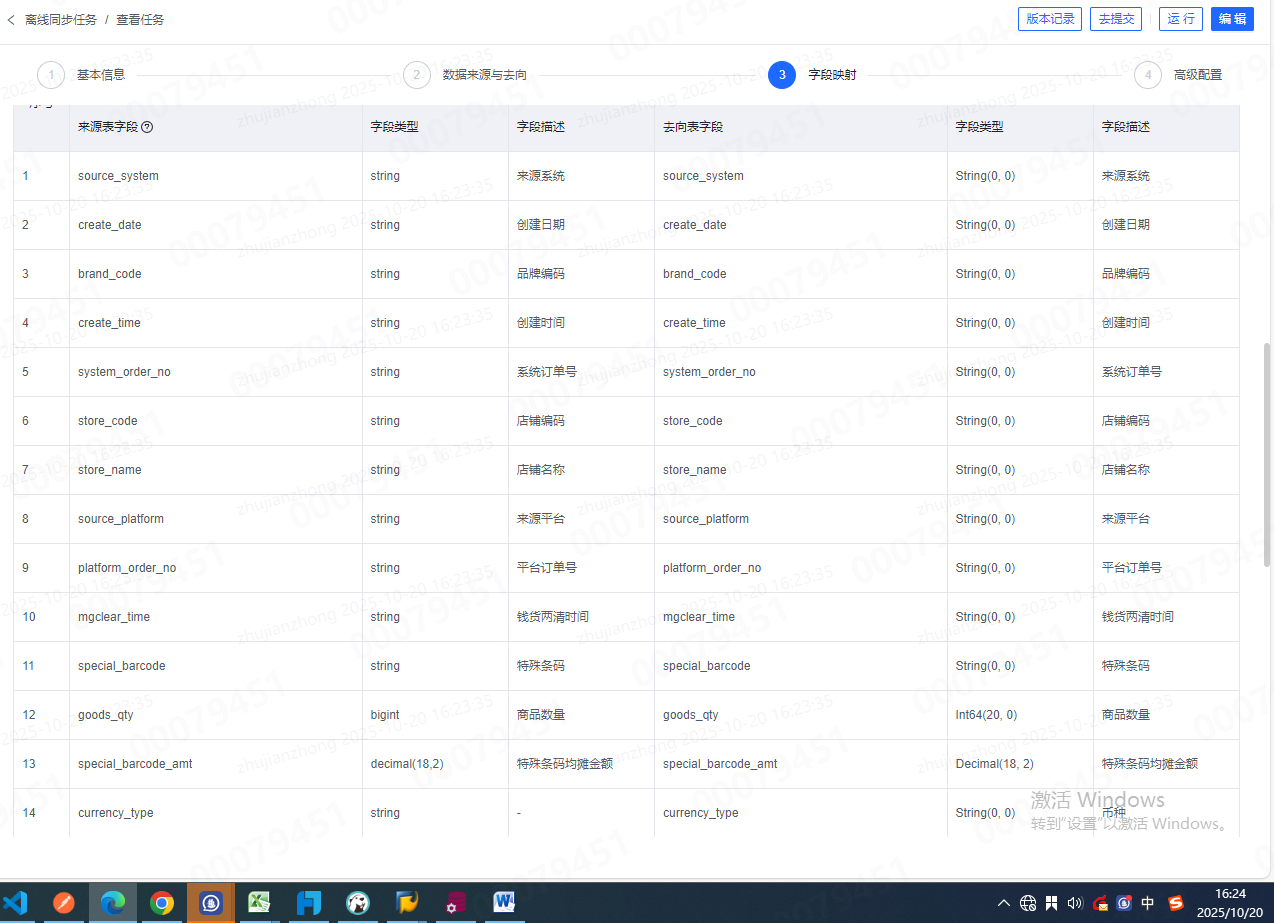Open Visual Studio Code from the taskbar
1274x923 pixels.
[15, 903]
